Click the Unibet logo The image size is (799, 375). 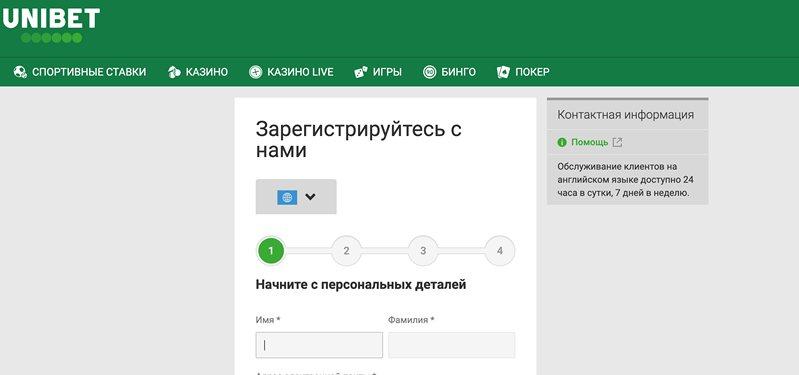(x=51, y=24)
